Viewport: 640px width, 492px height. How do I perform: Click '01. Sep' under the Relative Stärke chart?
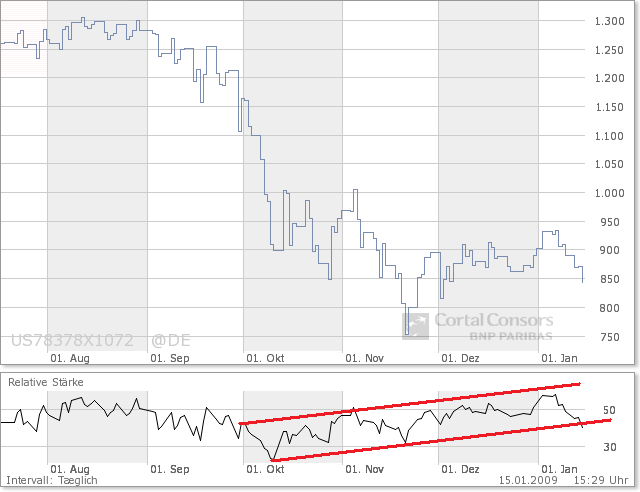tap(170, 469)
